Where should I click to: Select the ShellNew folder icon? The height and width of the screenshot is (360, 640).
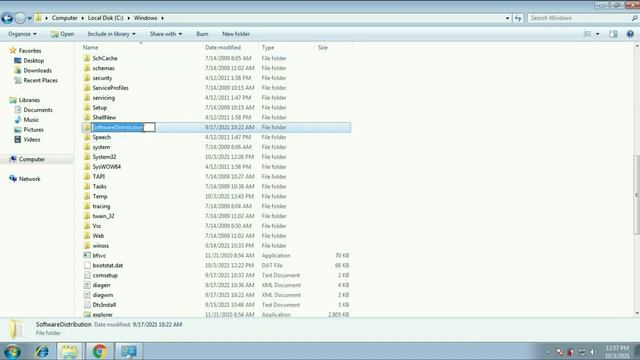click(x=87, y=117)
